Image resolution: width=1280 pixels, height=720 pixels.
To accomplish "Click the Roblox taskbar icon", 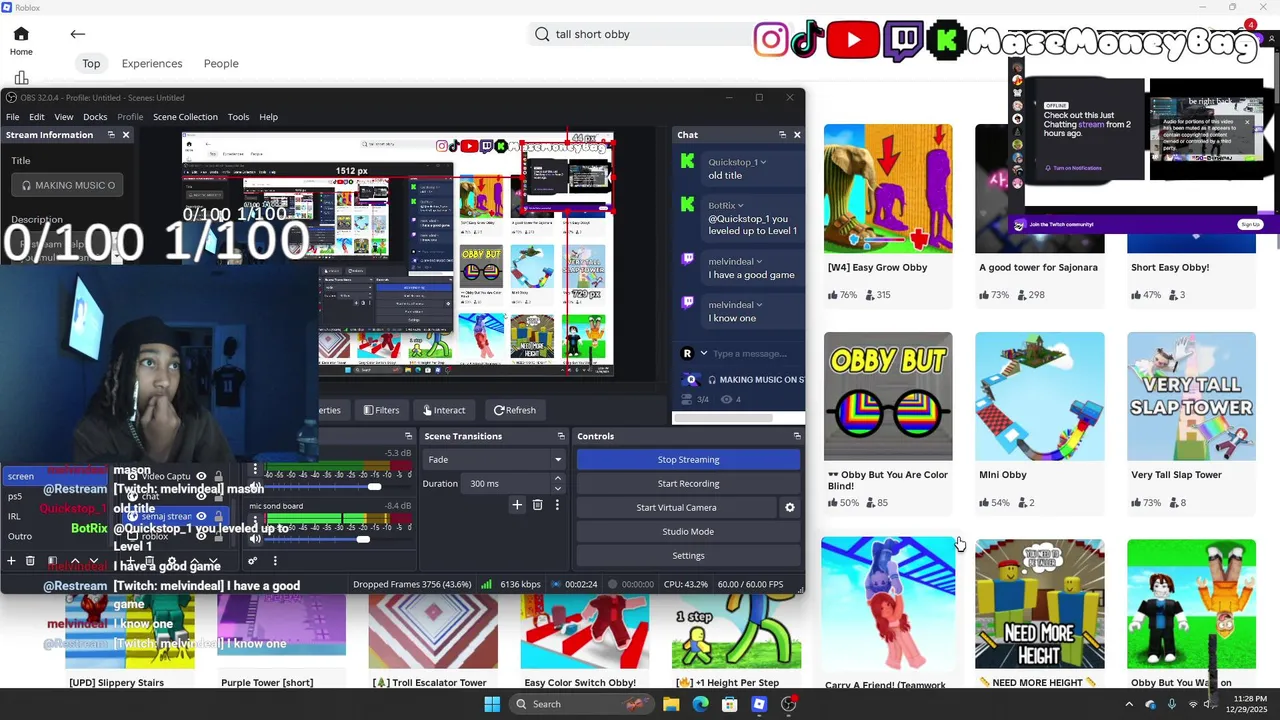I will (759, 704).
